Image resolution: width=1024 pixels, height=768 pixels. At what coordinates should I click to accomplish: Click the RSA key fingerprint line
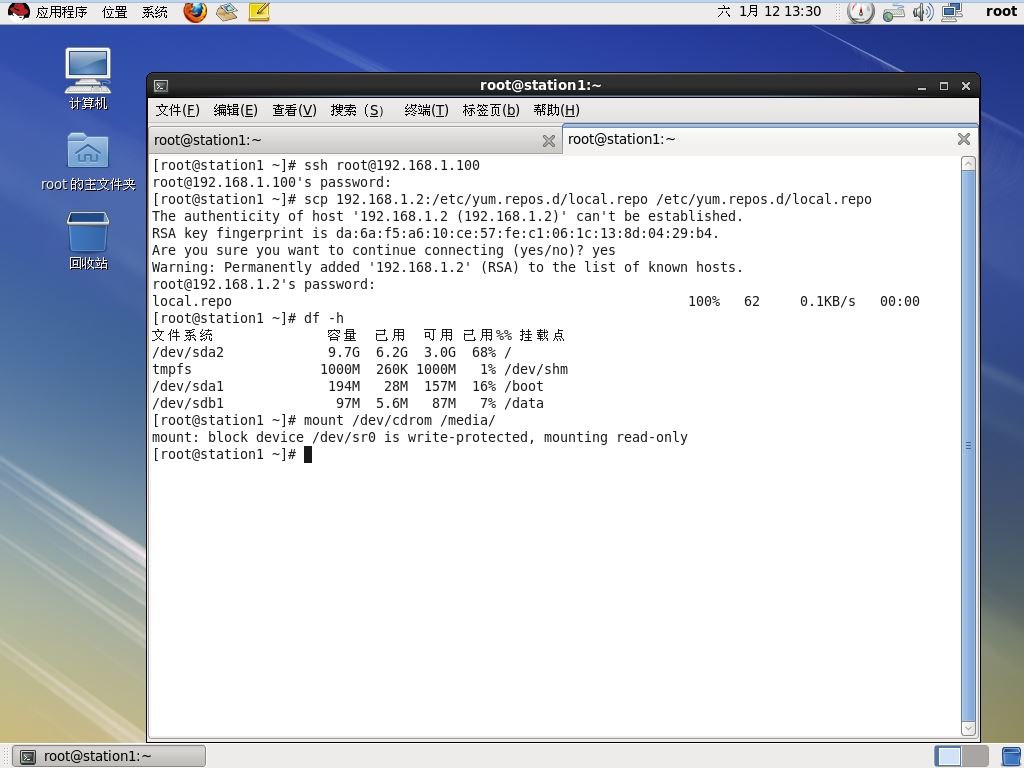435,234
